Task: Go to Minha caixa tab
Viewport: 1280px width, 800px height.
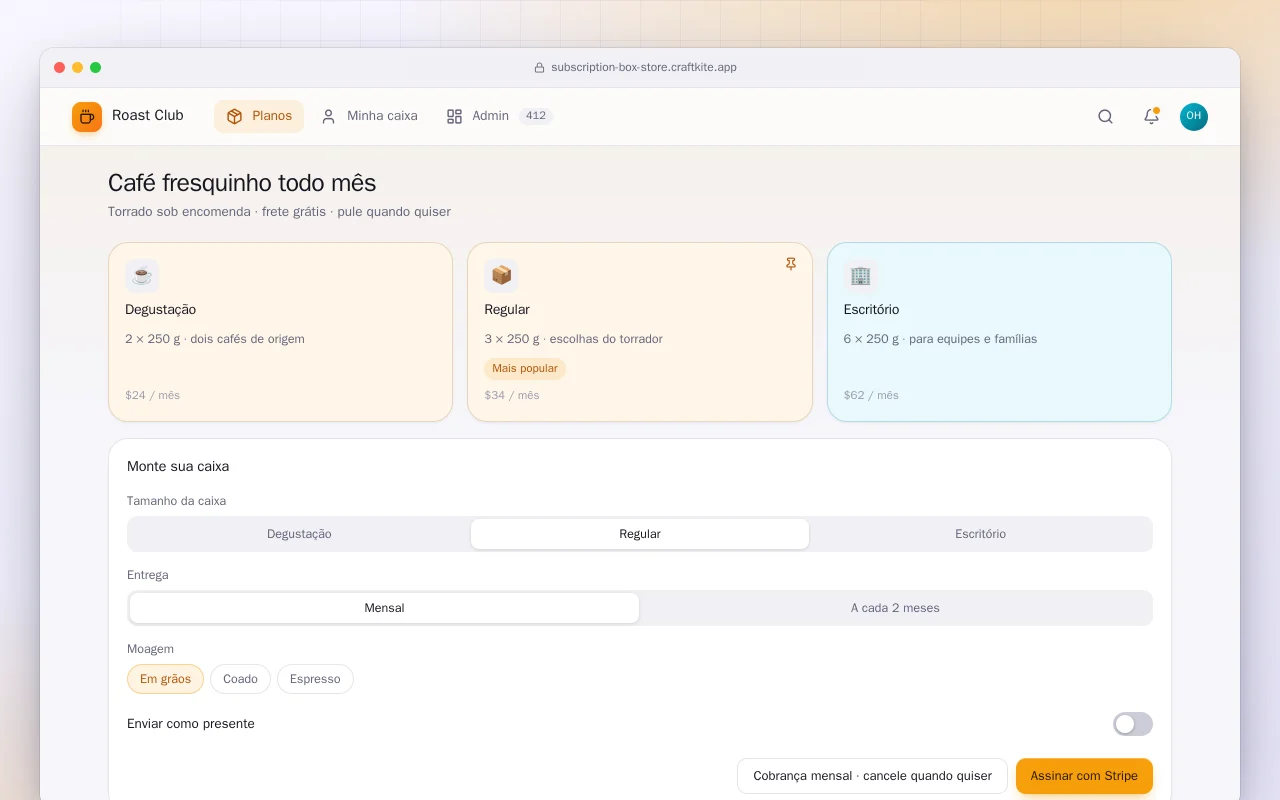Action: [369, 116]
